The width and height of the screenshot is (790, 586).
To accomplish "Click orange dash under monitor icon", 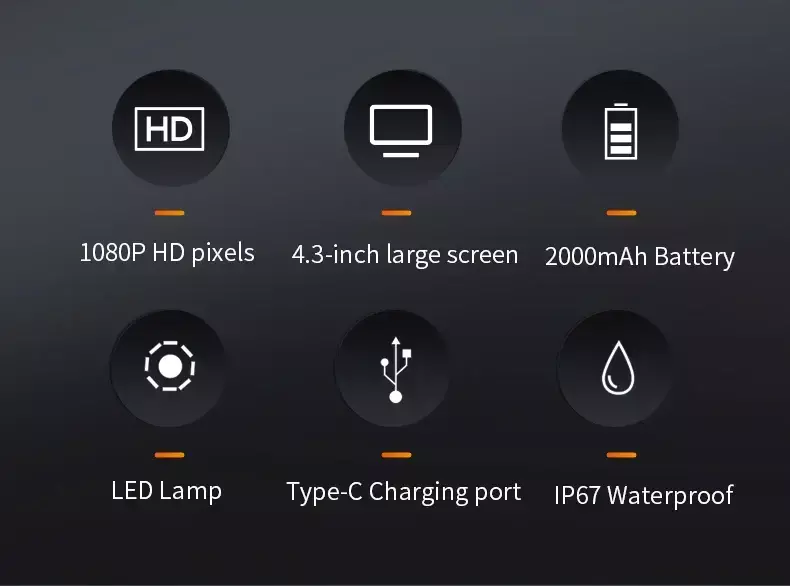I will 397,213.
